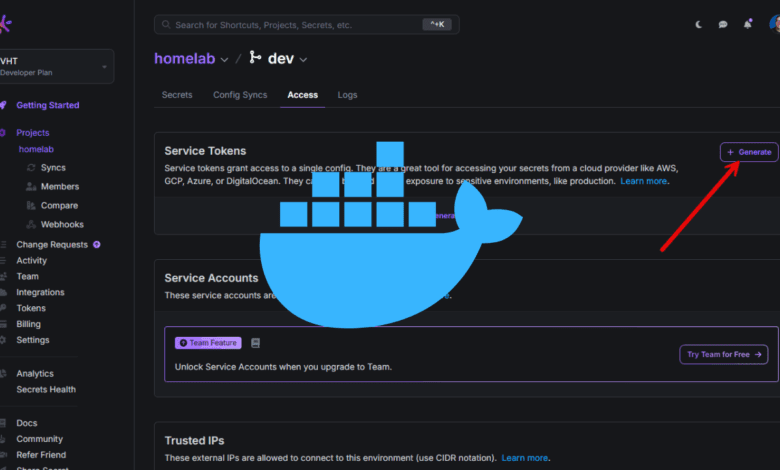Open Community in the sidebar

[40, 439]
